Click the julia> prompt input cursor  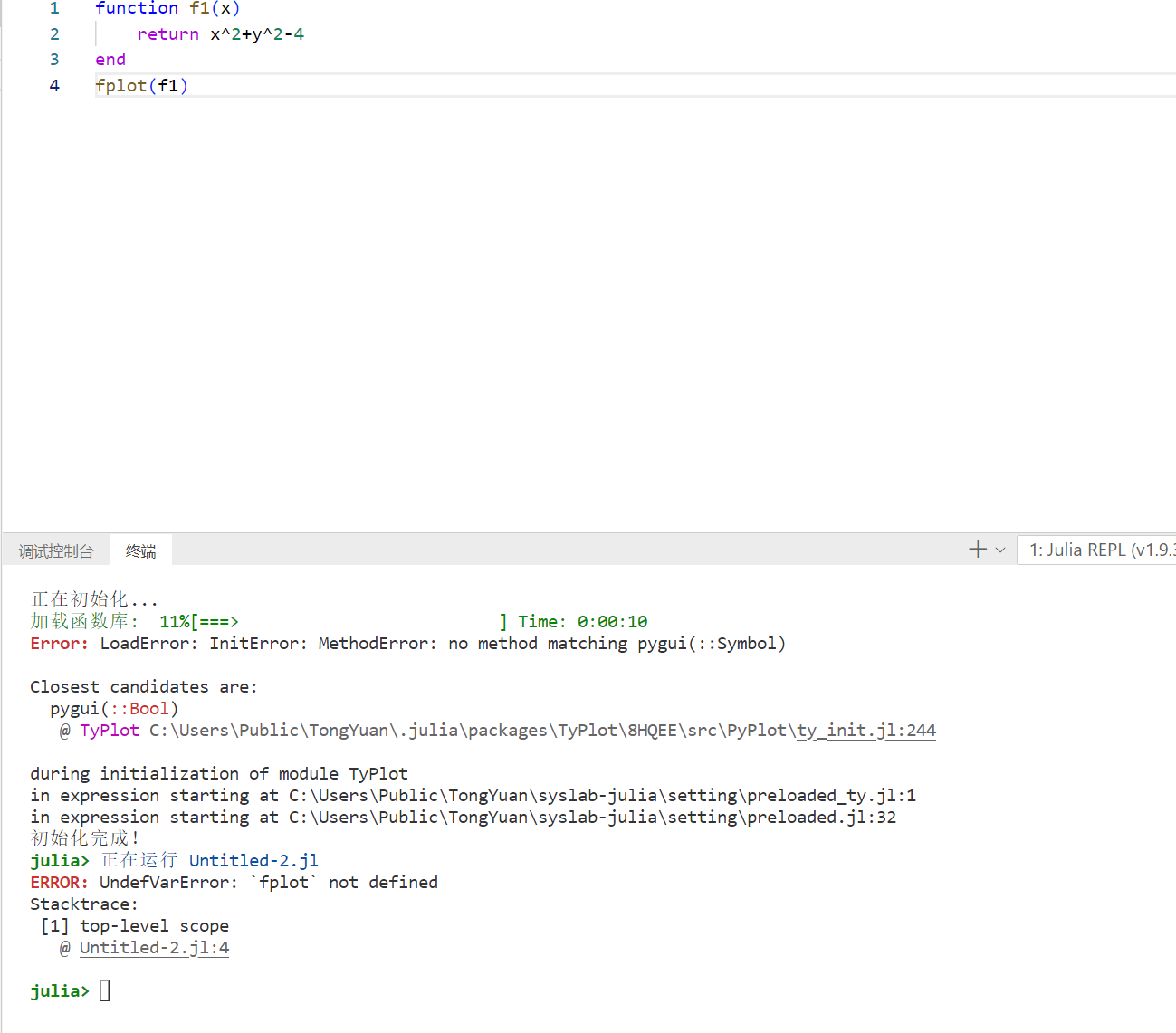[x=105, y=990]
